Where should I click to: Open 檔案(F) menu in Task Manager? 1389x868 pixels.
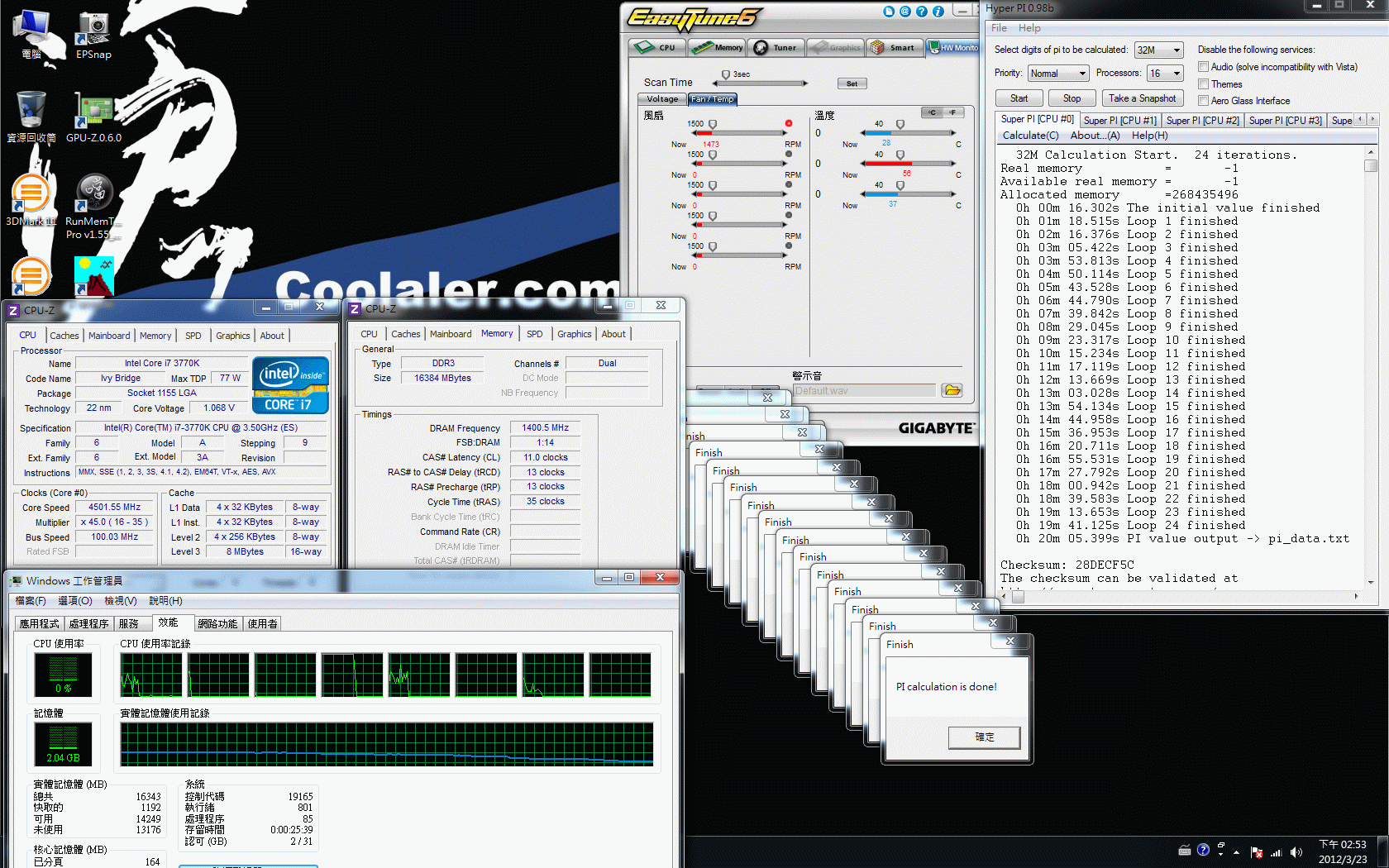pos(31,601)
